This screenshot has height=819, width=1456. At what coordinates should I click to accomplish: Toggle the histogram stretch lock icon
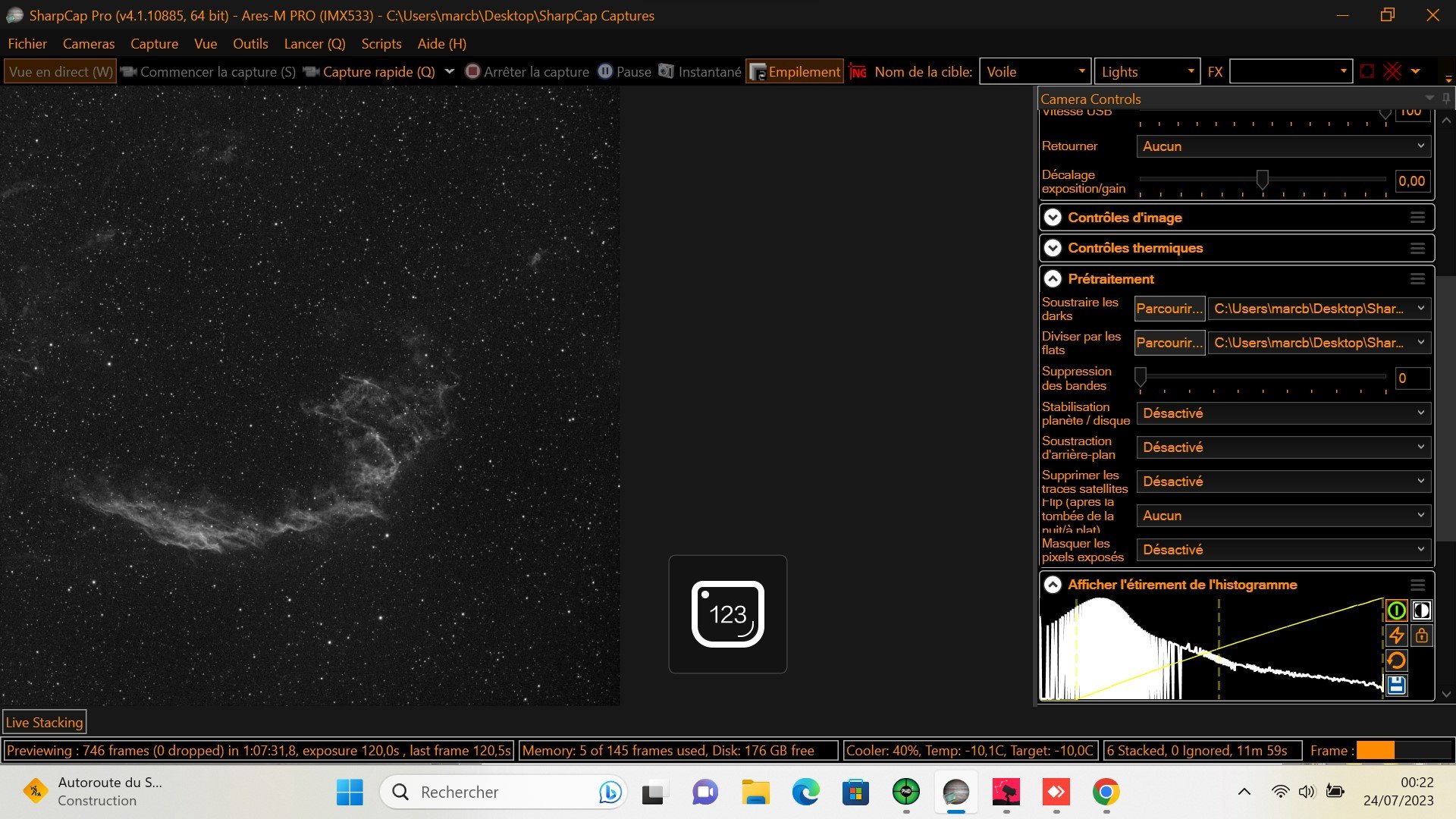1421,635
